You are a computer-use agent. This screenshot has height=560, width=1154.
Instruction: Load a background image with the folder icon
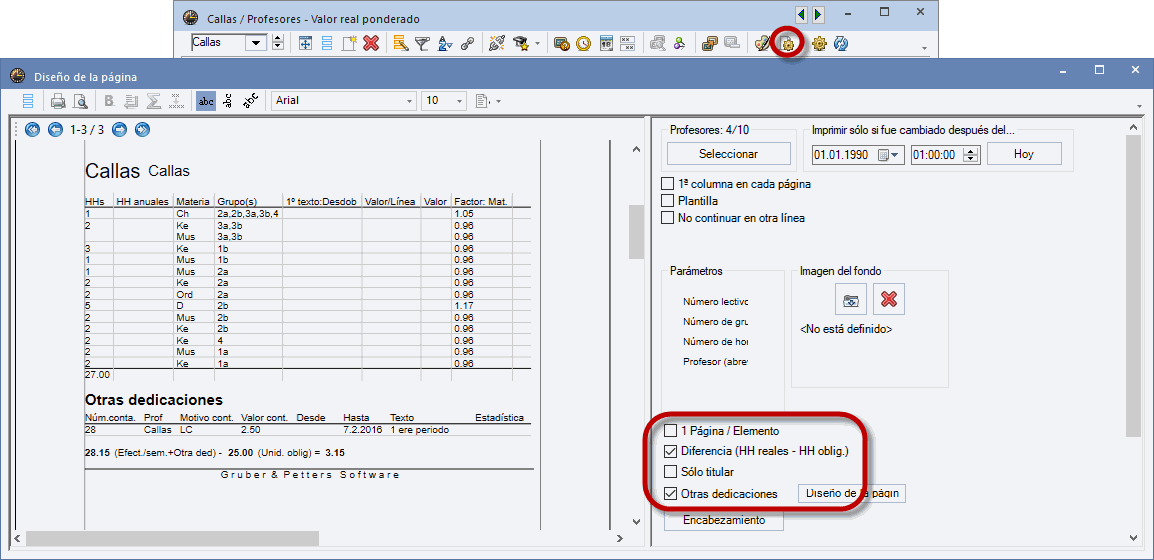(x=850, y=300)
